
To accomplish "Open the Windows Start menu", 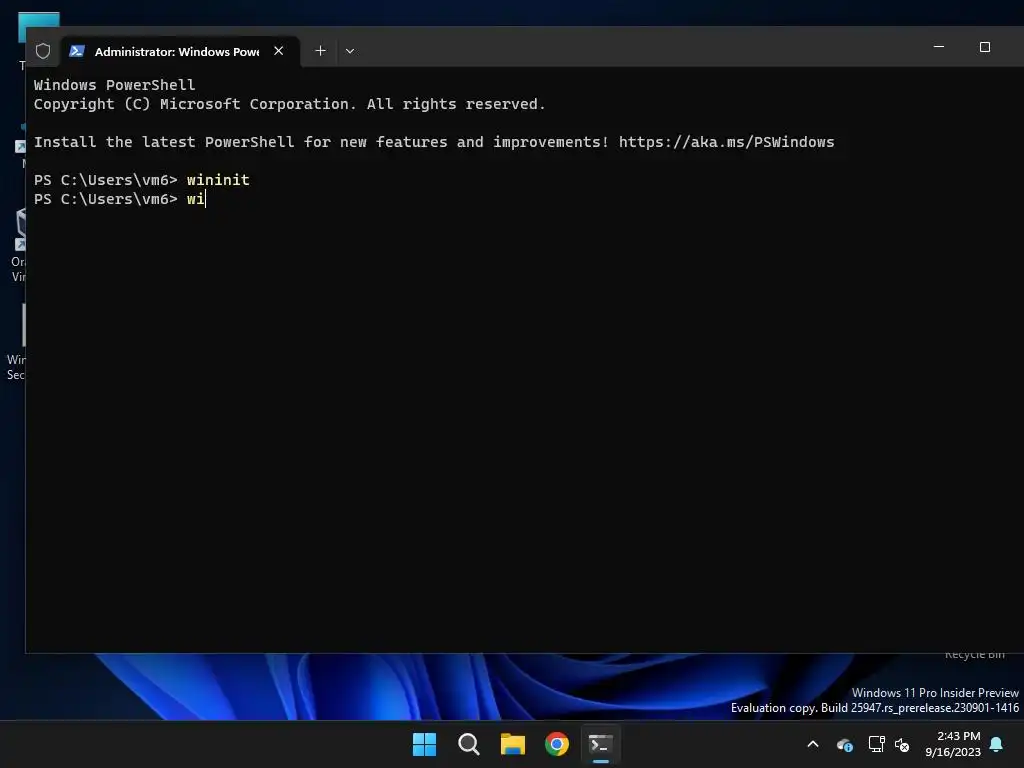I will pyautogui.click(x=424, y=744).
